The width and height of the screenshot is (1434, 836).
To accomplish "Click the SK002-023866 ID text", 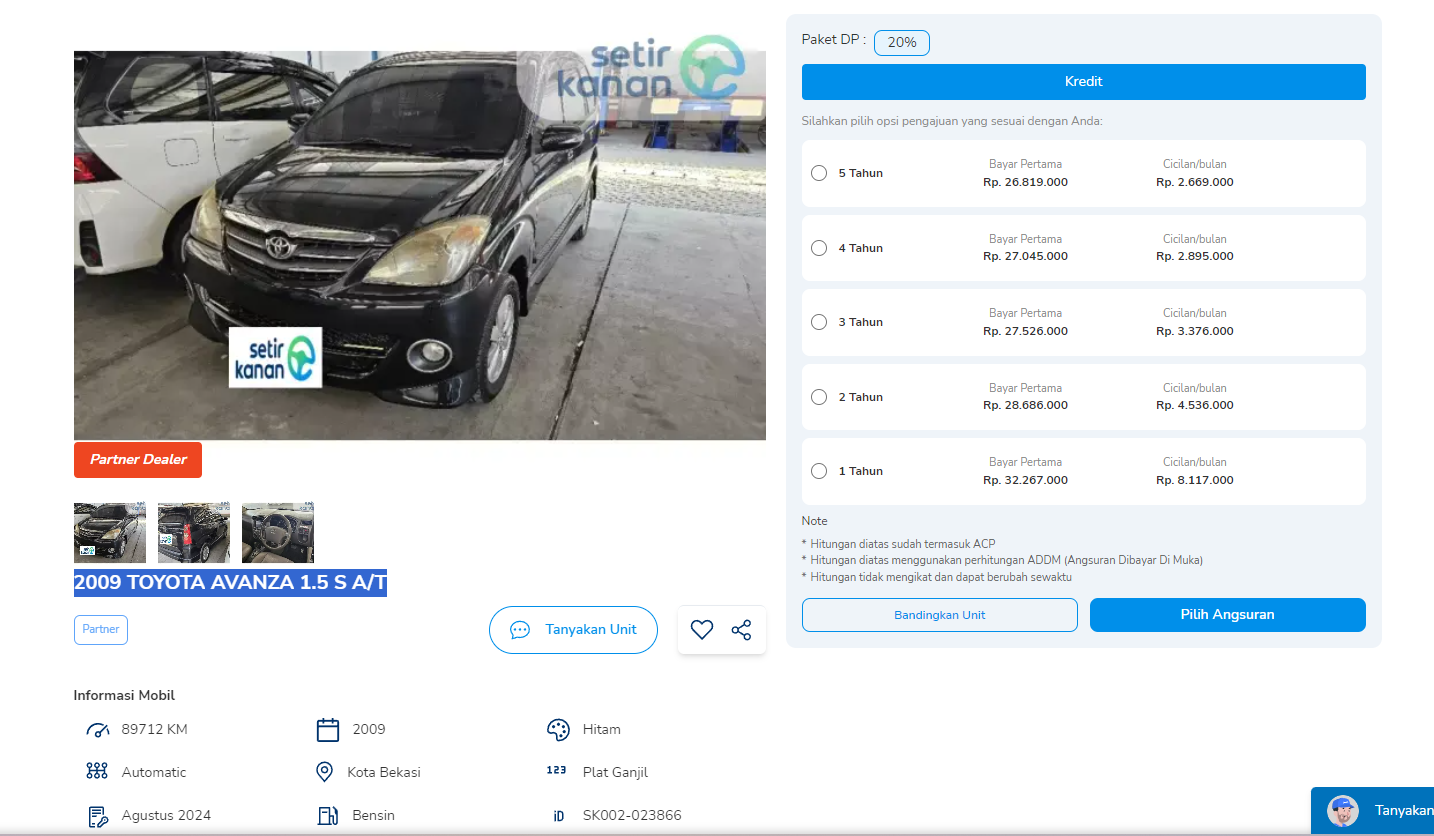I will [632, 816].
